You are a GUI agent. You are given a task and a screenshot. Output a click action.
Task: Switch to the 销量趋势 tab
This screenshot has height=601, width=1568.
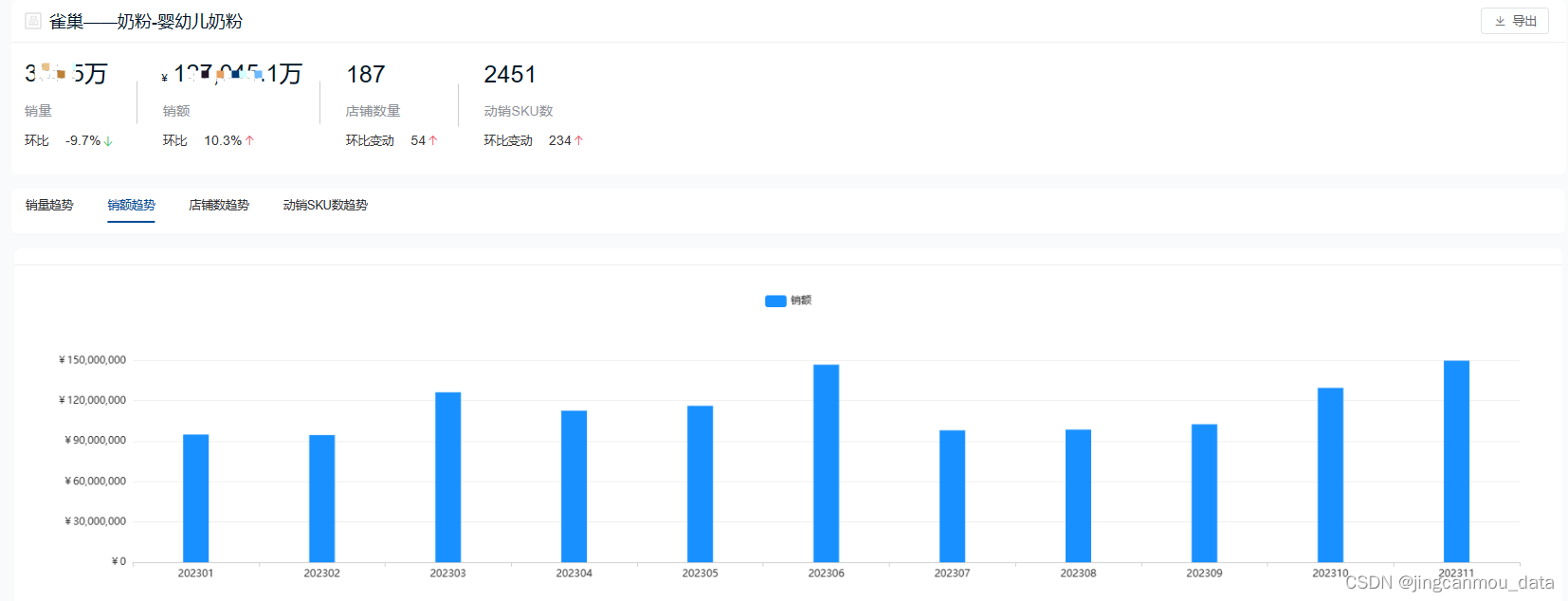pyautogui.click(x=49, y=205)
